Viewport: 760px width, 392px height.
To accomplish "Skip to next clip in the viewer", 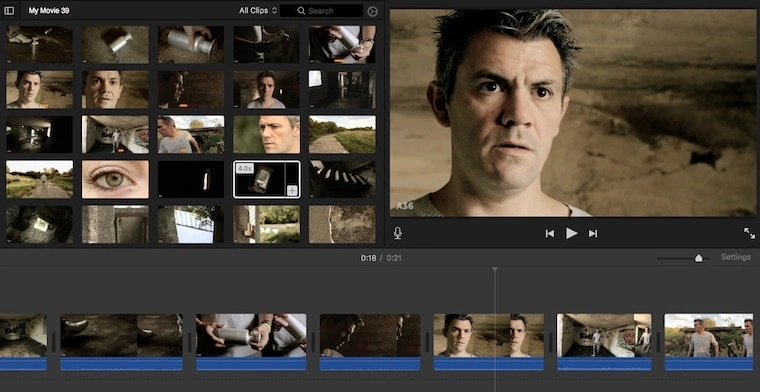I will [x=593, y=234].
